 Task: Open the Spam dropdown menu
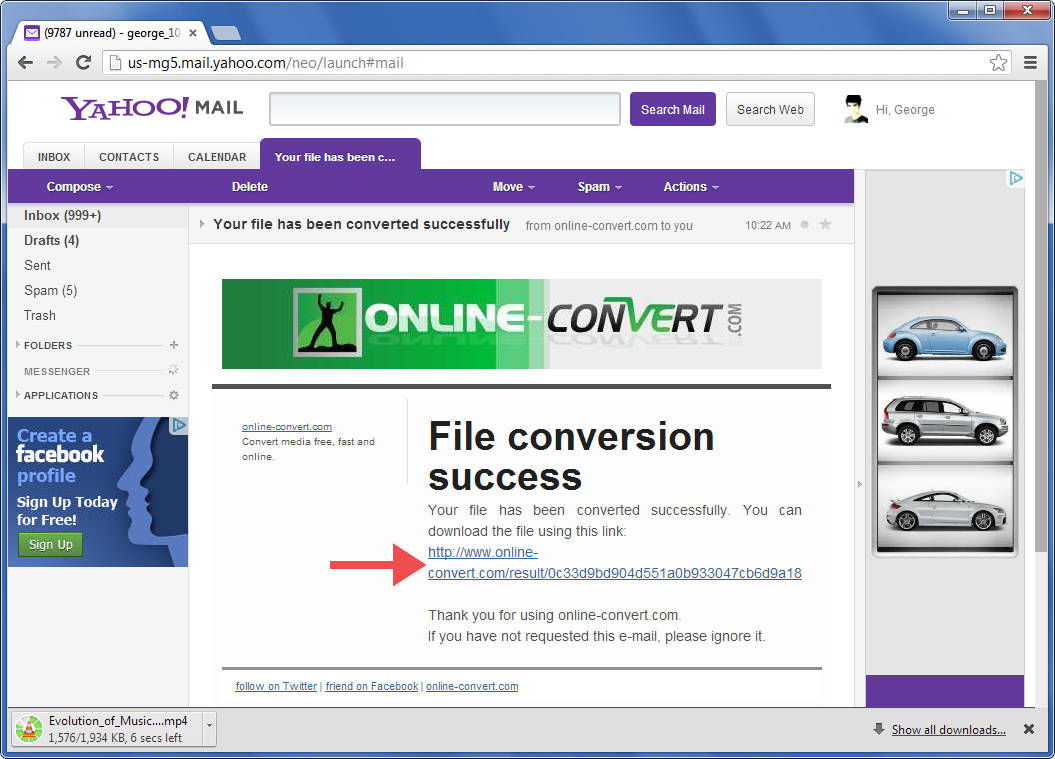click(x=599, y=186)
